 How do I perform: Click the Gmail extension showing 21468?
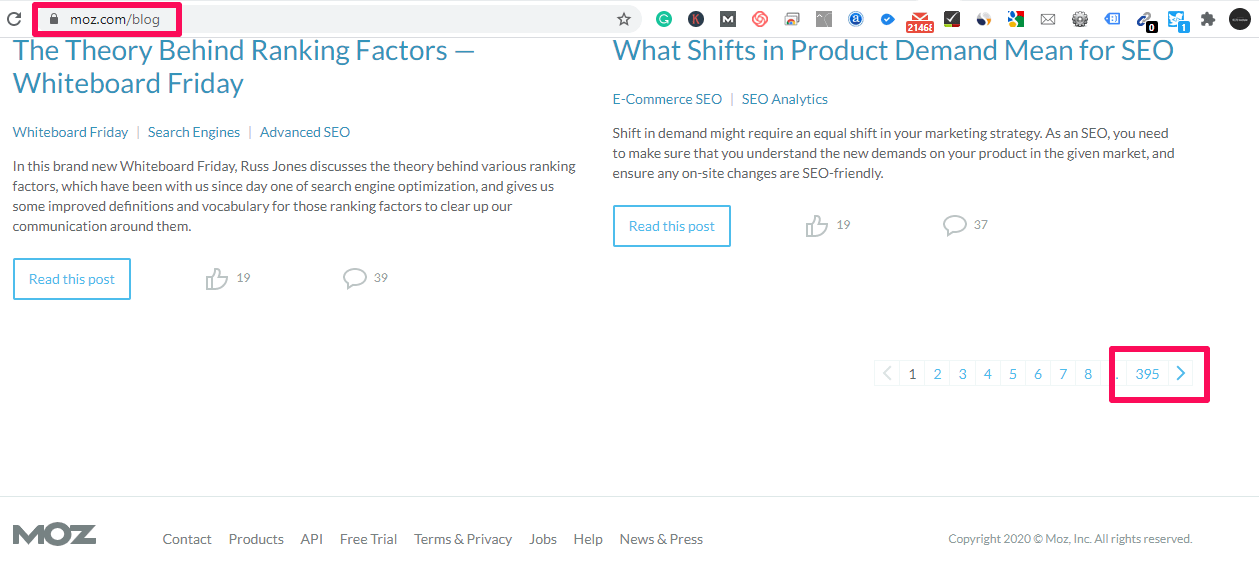tap(919, 20)
